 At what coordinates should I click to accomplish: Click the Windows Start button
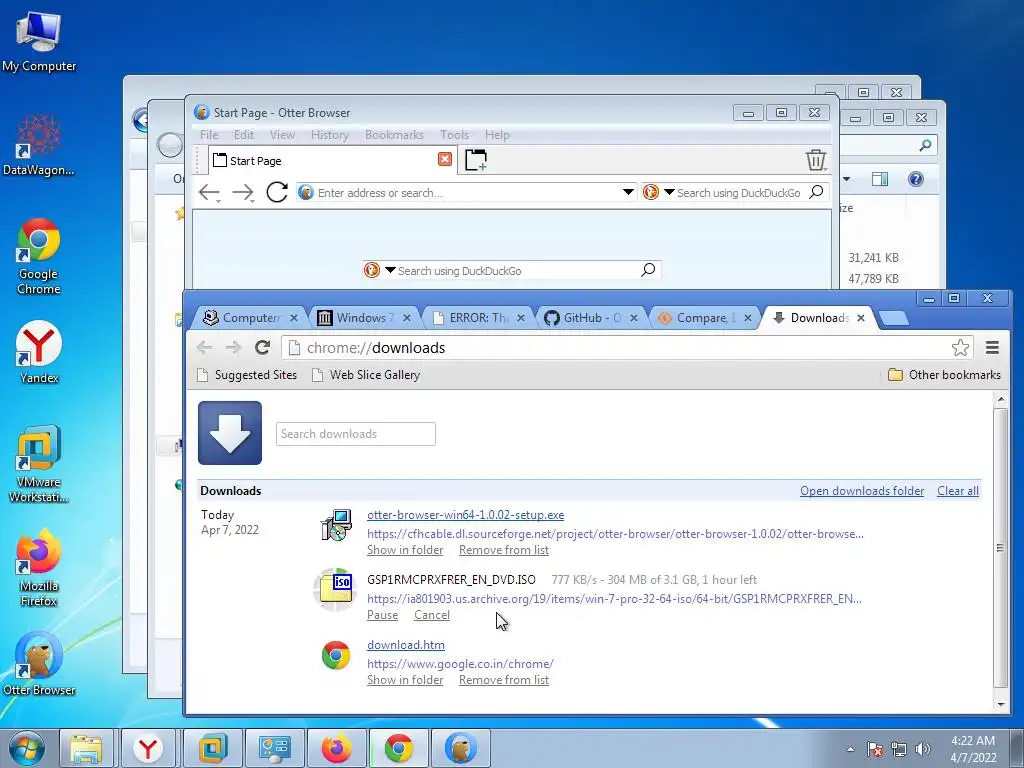point(27,748)
